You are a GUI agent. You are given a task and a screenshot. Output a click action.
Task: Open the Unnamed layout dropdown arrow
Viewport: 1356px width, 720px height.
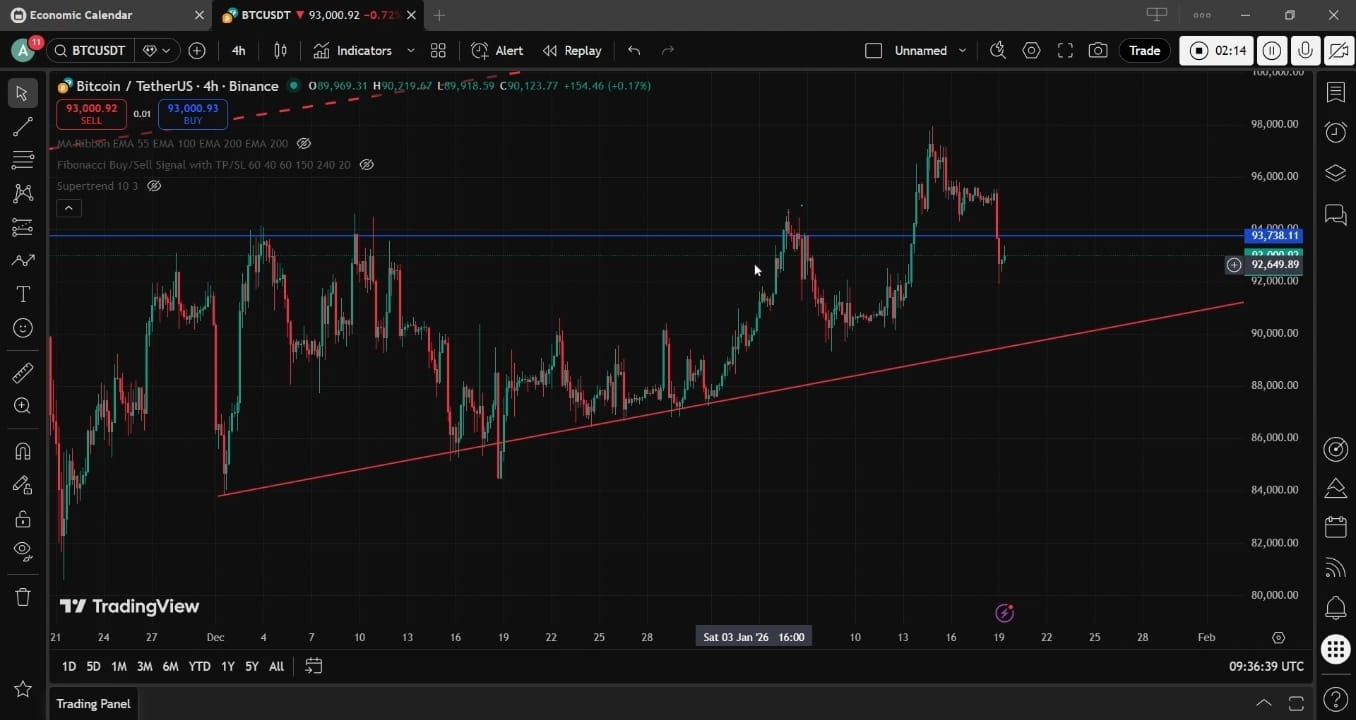pos(962,51)
